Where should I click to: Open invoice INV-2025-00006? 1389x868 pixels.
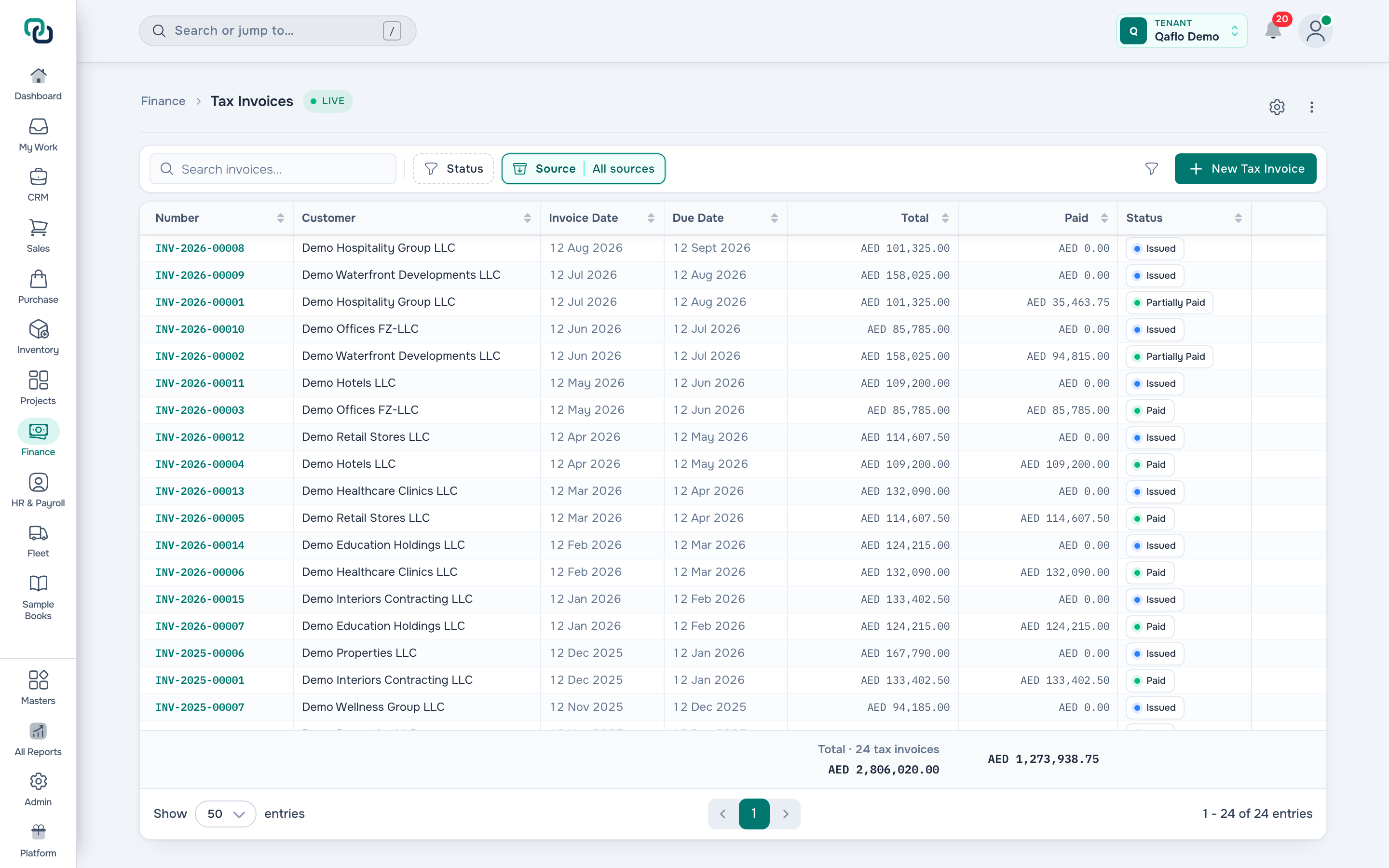(x=200, y=653)
